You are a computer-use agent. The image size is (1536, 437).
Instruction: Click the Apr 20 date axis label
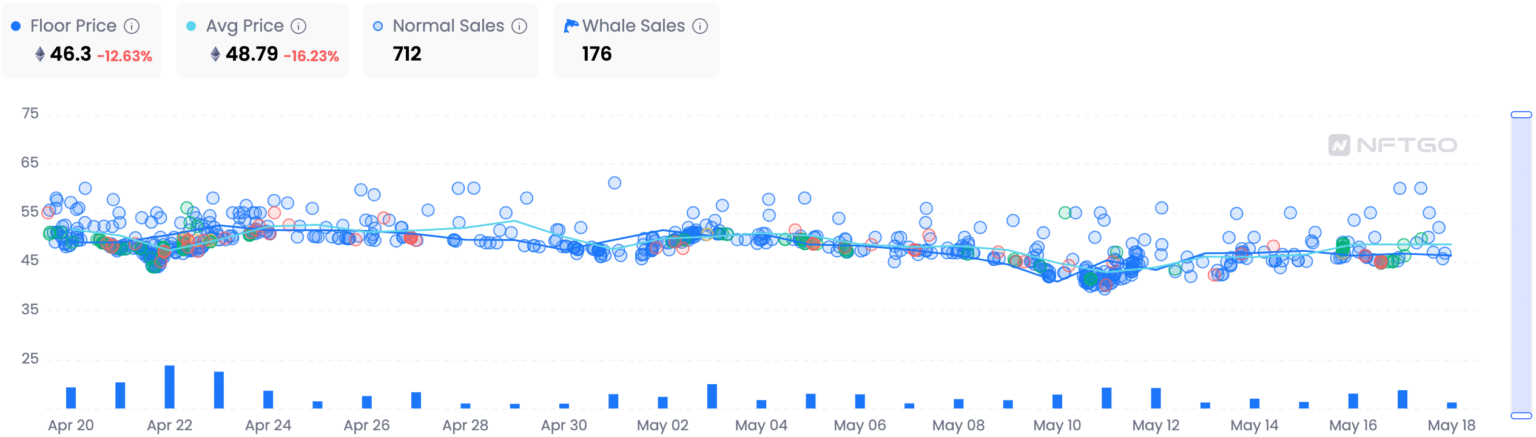[x=71, y=425]
